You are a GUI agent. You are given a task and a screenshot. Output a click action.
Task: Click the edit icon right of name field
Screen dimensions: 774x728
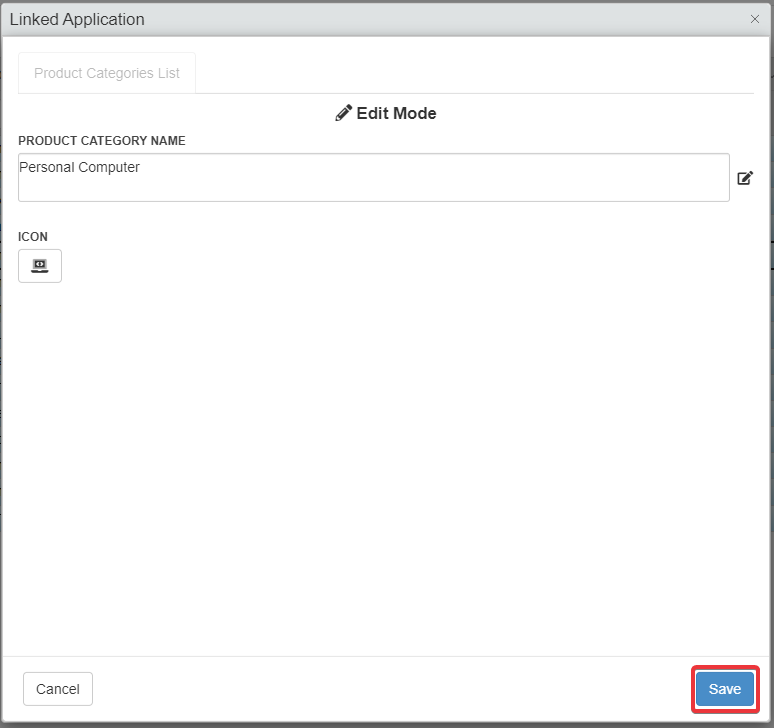(x=745, y=178)
